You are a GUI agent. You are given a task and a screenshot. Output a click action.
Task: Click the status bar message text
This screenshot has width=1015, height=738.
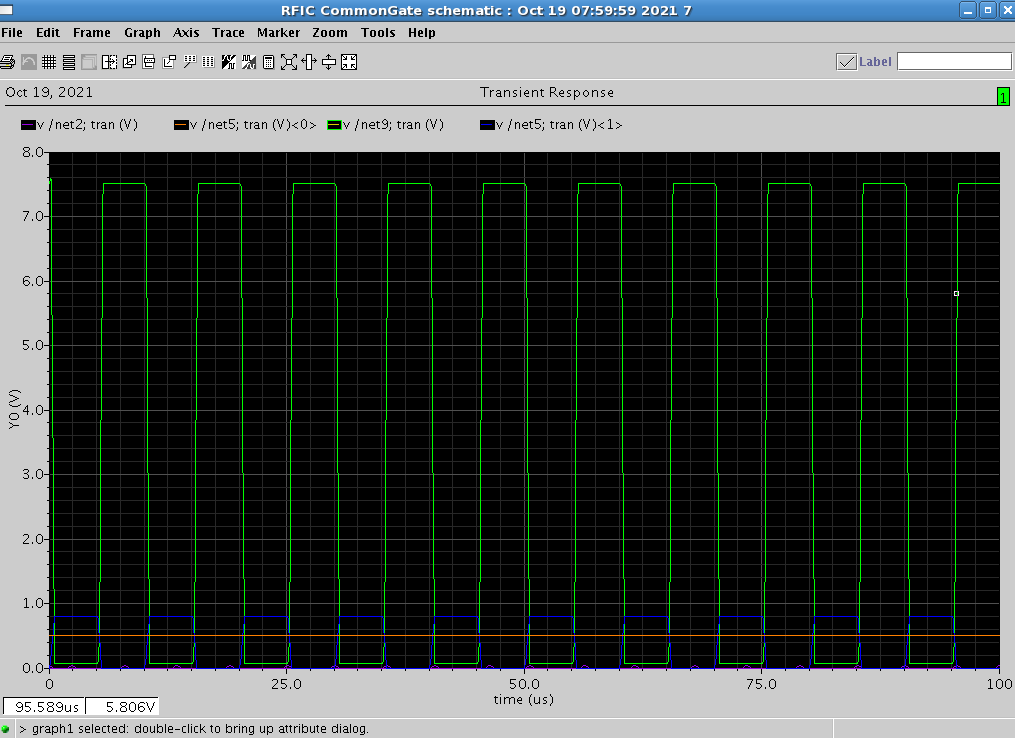click(x=194, y=729)
